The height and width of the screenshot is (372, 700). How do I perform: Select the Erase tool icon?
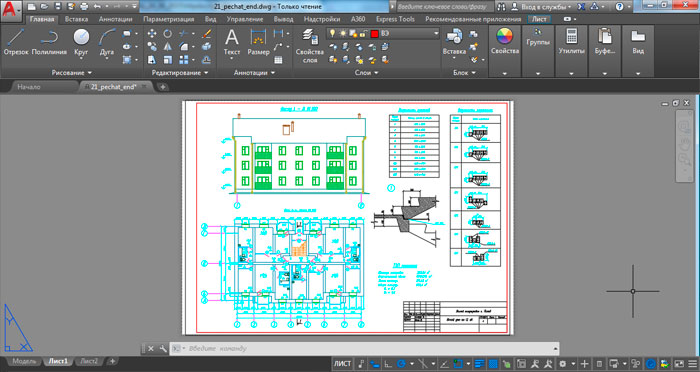(x=206, y=33)
